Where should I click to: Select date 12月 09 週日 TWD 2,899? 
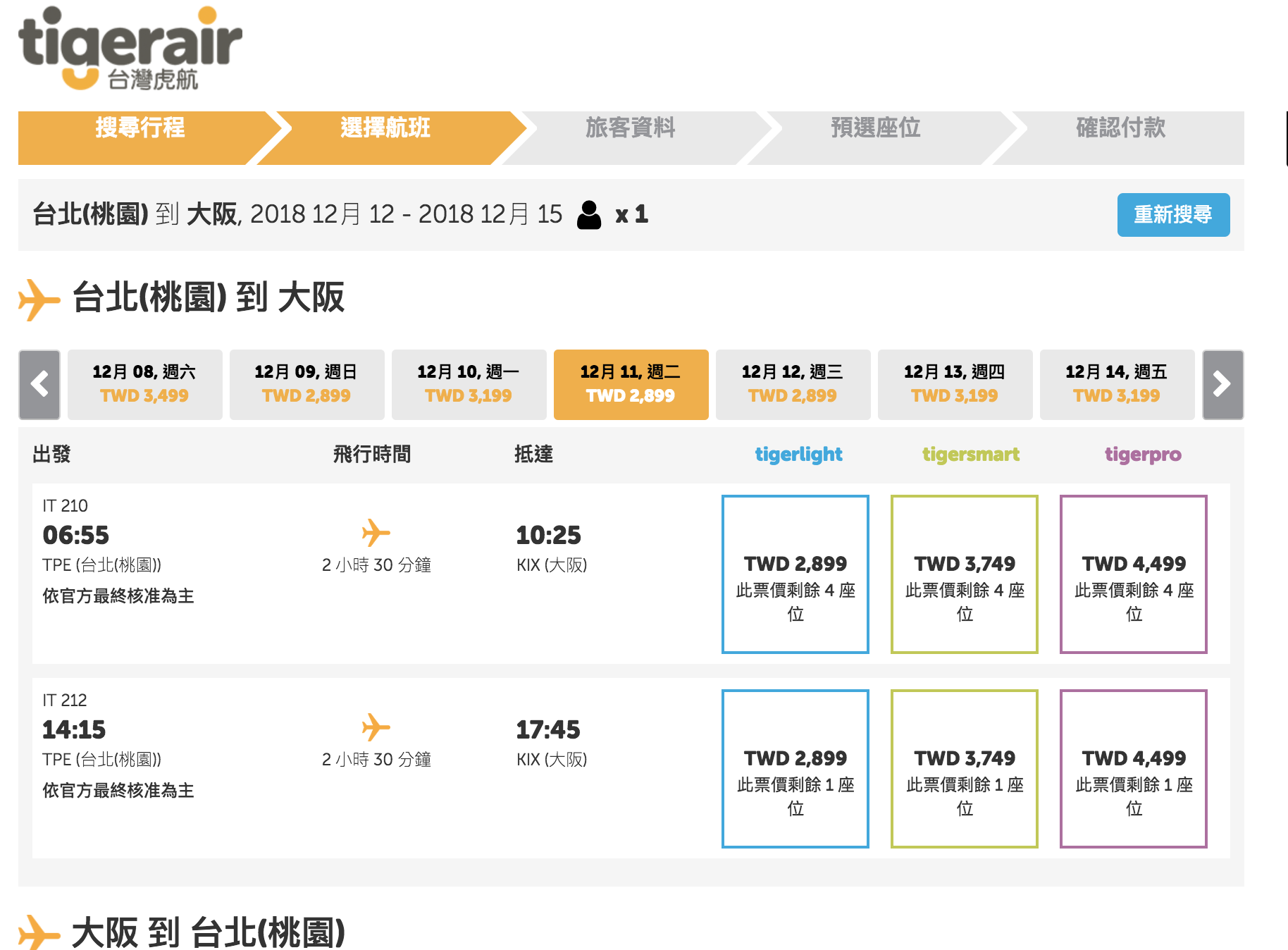point(307,385)
